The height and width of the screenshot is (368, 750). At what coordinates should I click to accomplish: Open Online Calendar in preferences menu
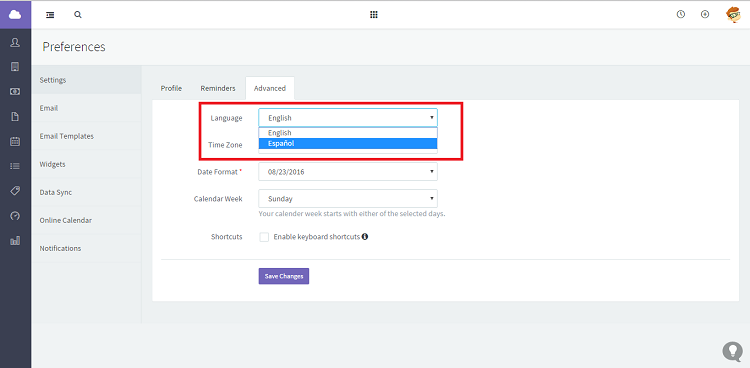click(x=86, y=221)
